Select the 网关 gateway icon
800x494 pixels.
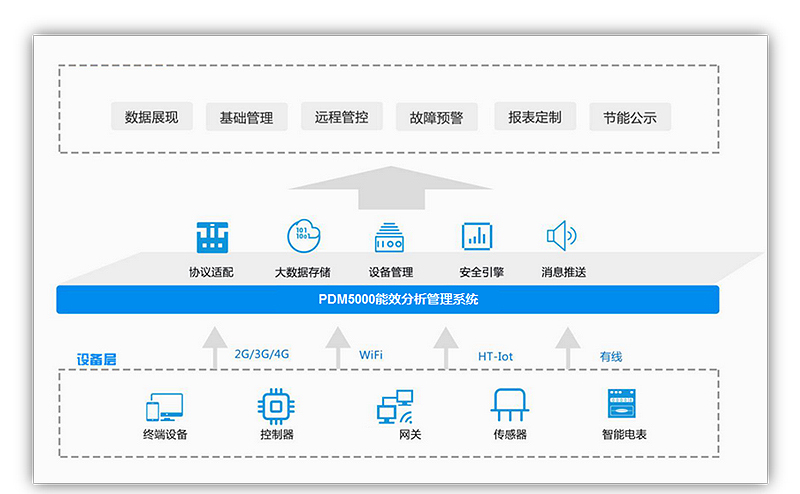click(395, 406)
